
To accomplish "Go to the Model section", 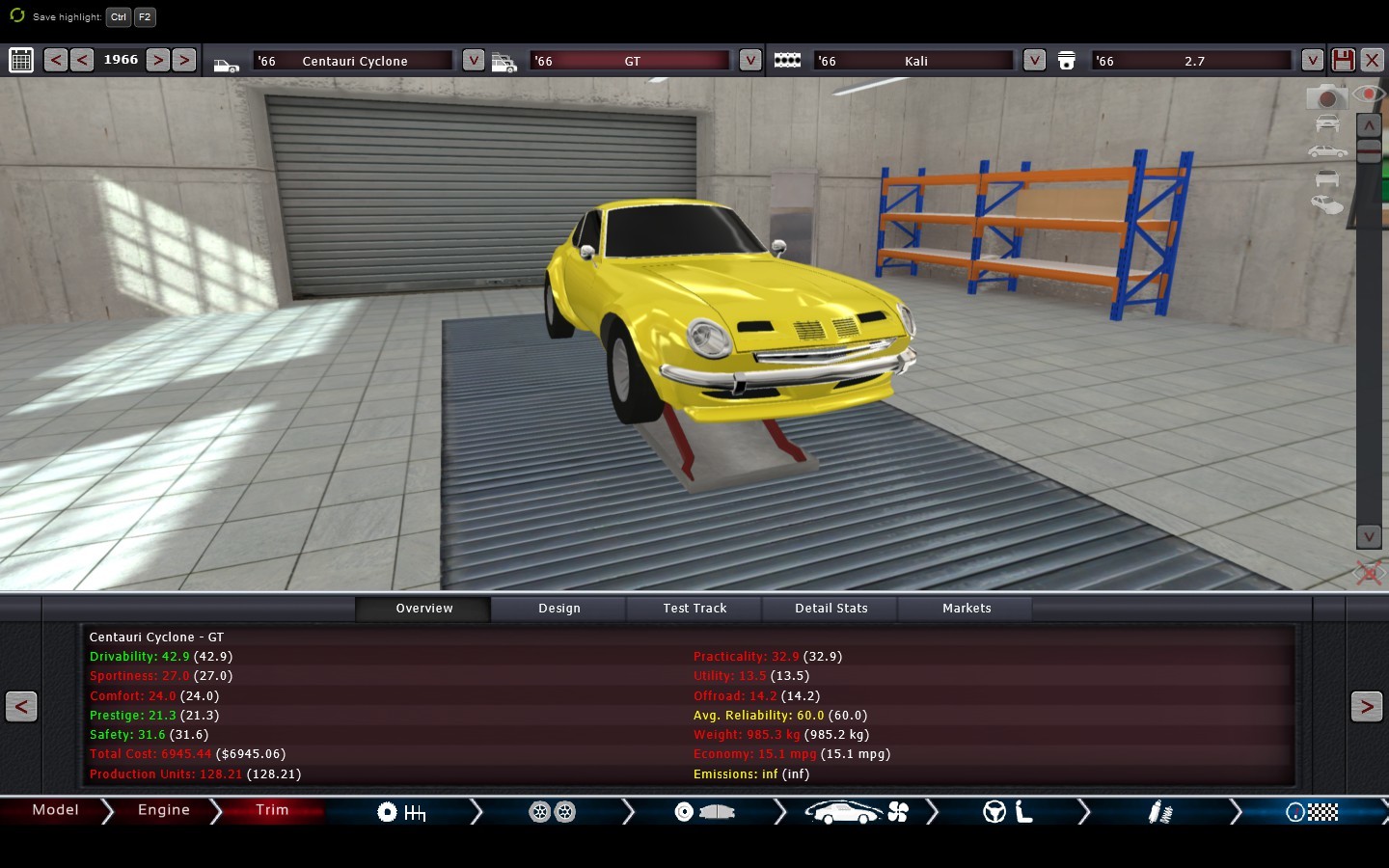I will coord(55,810).
